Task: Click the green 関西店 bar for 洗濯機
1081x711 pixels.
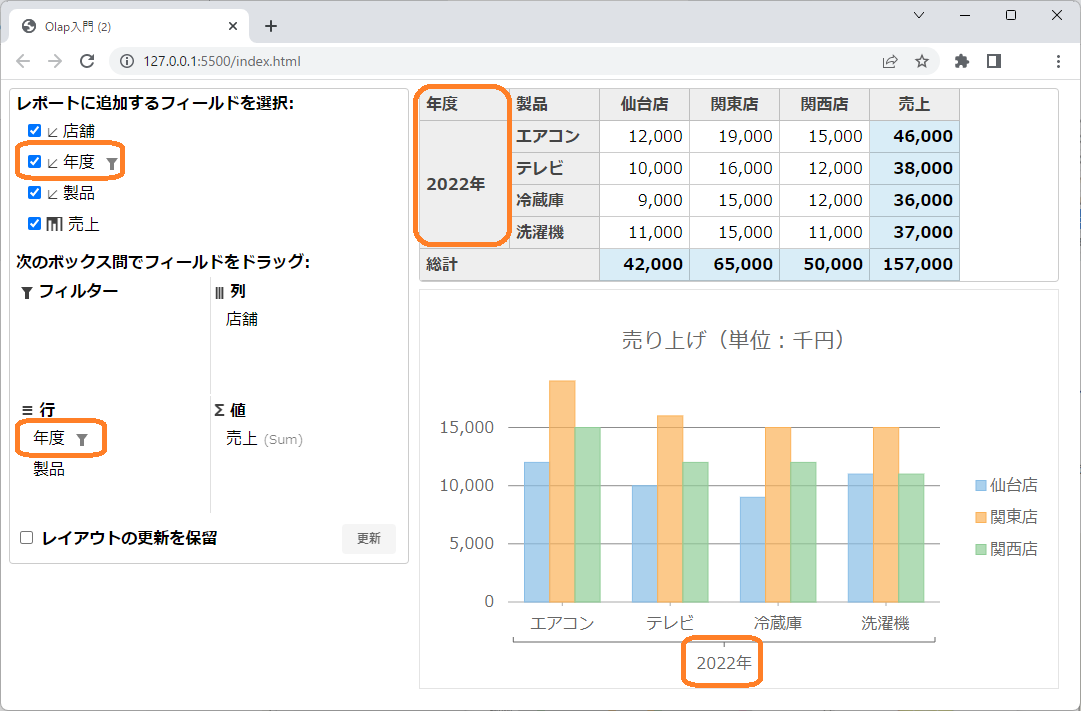Action: click(911, 538)
